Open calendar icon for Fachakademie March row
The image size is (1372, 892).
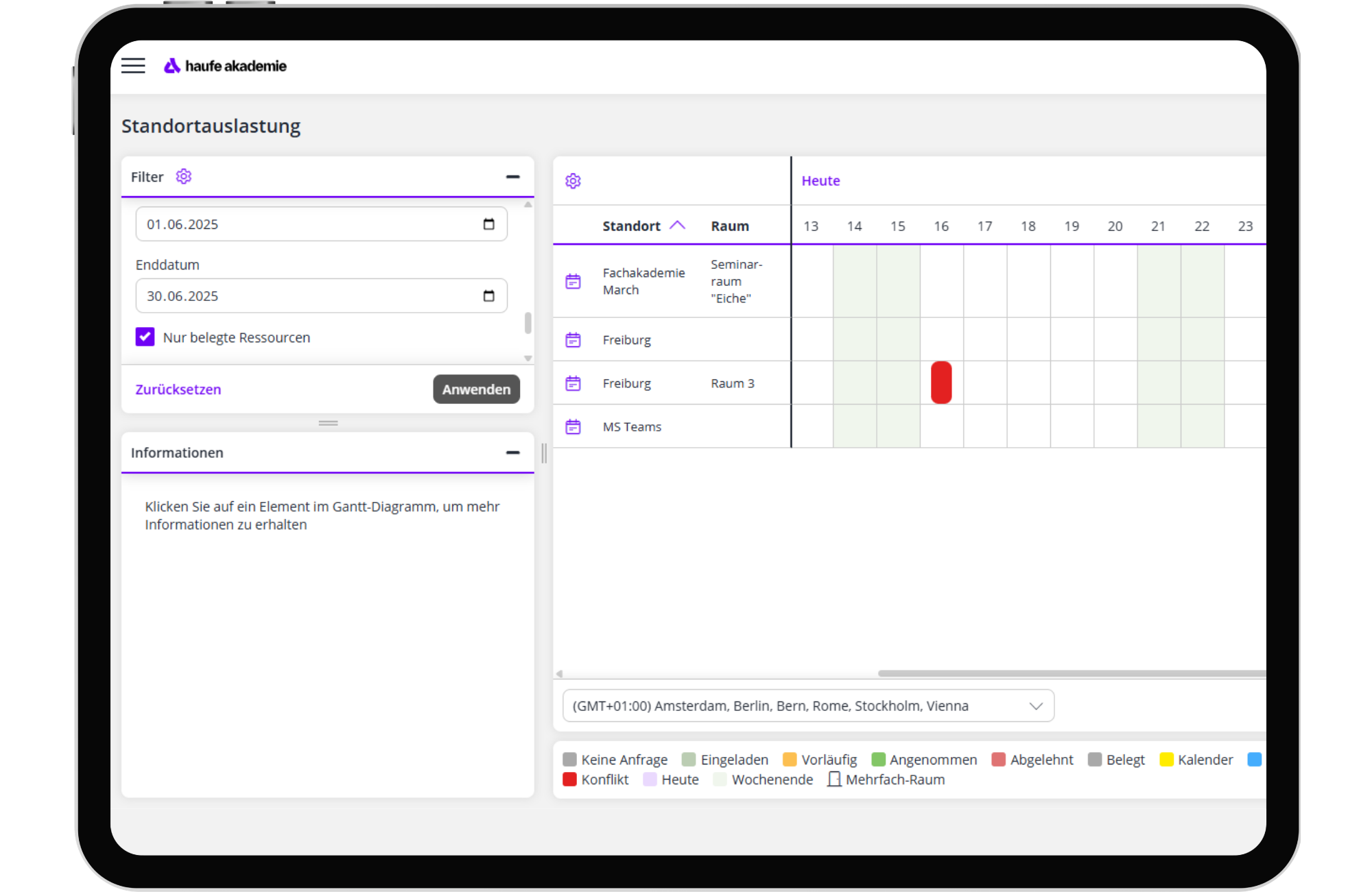click(573, 281)
